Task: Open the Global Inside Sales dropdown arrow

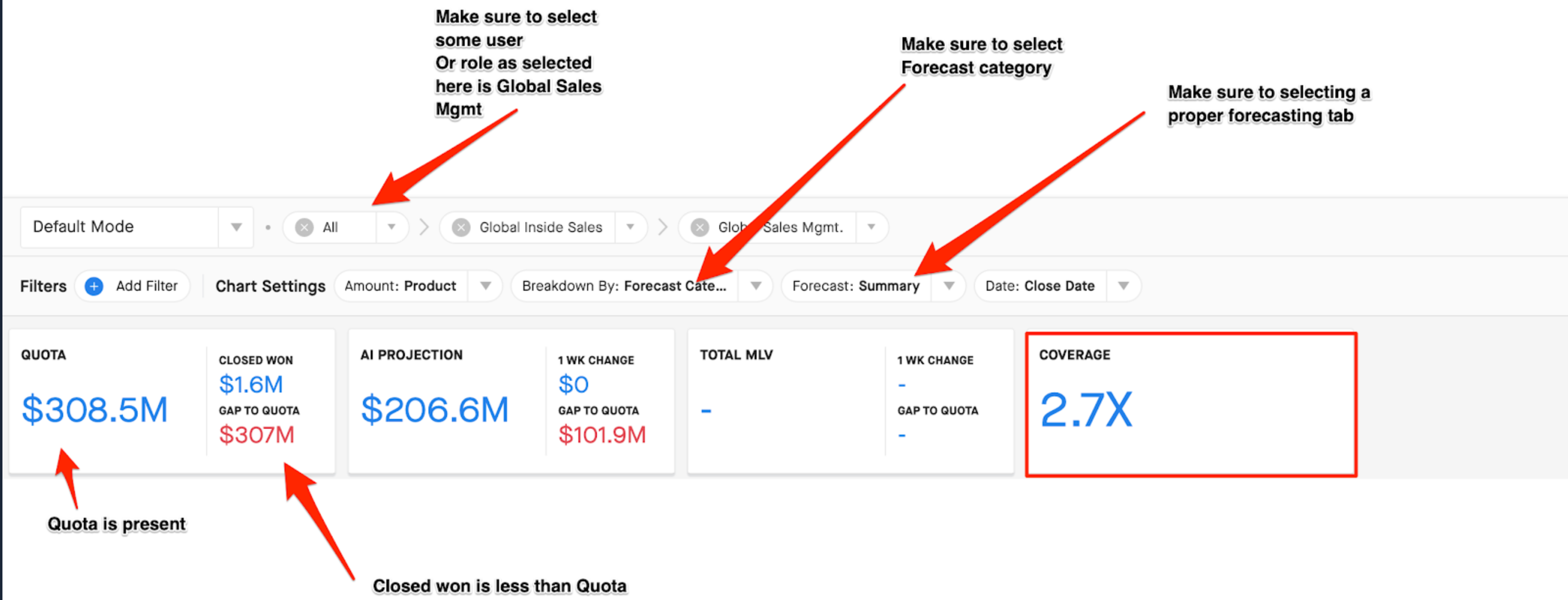Action: pyautogui.click(x=630, y=227)
